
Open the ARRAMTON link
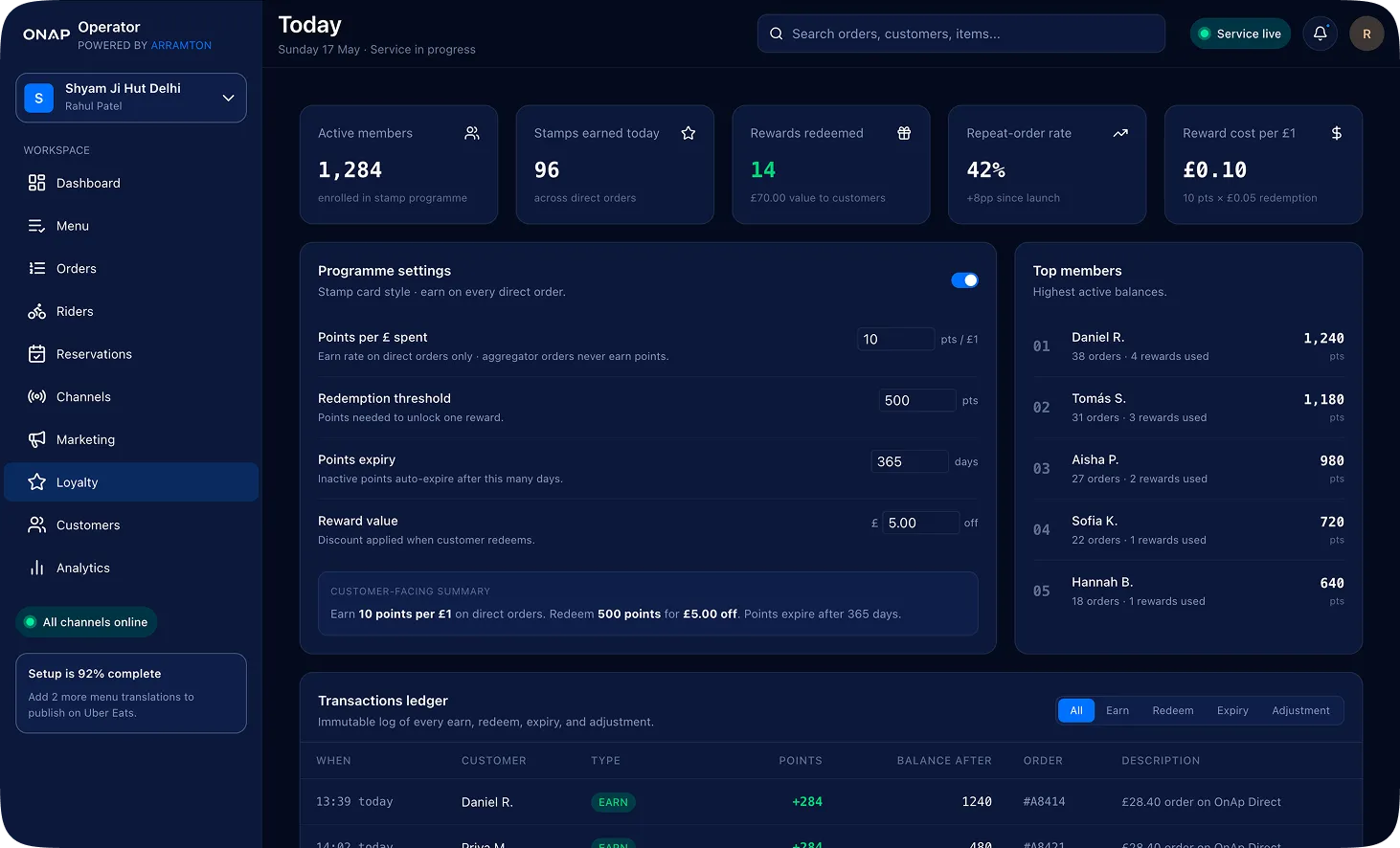pyautogui.click(x=181, y=45)
